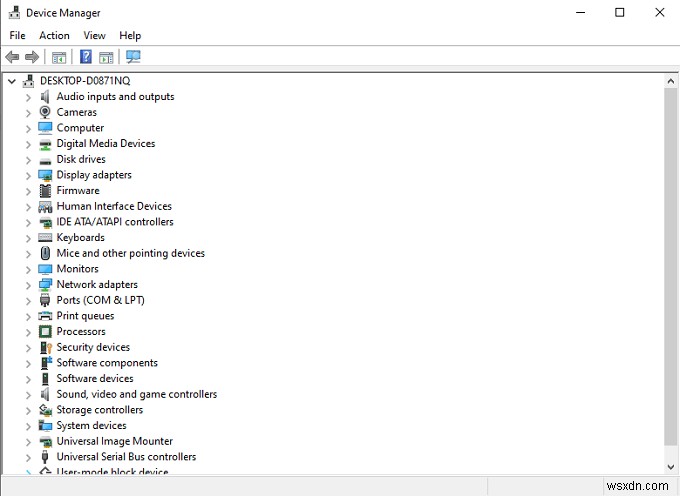Open the Action menu
The image size is (680, 496).
point(54,35)
